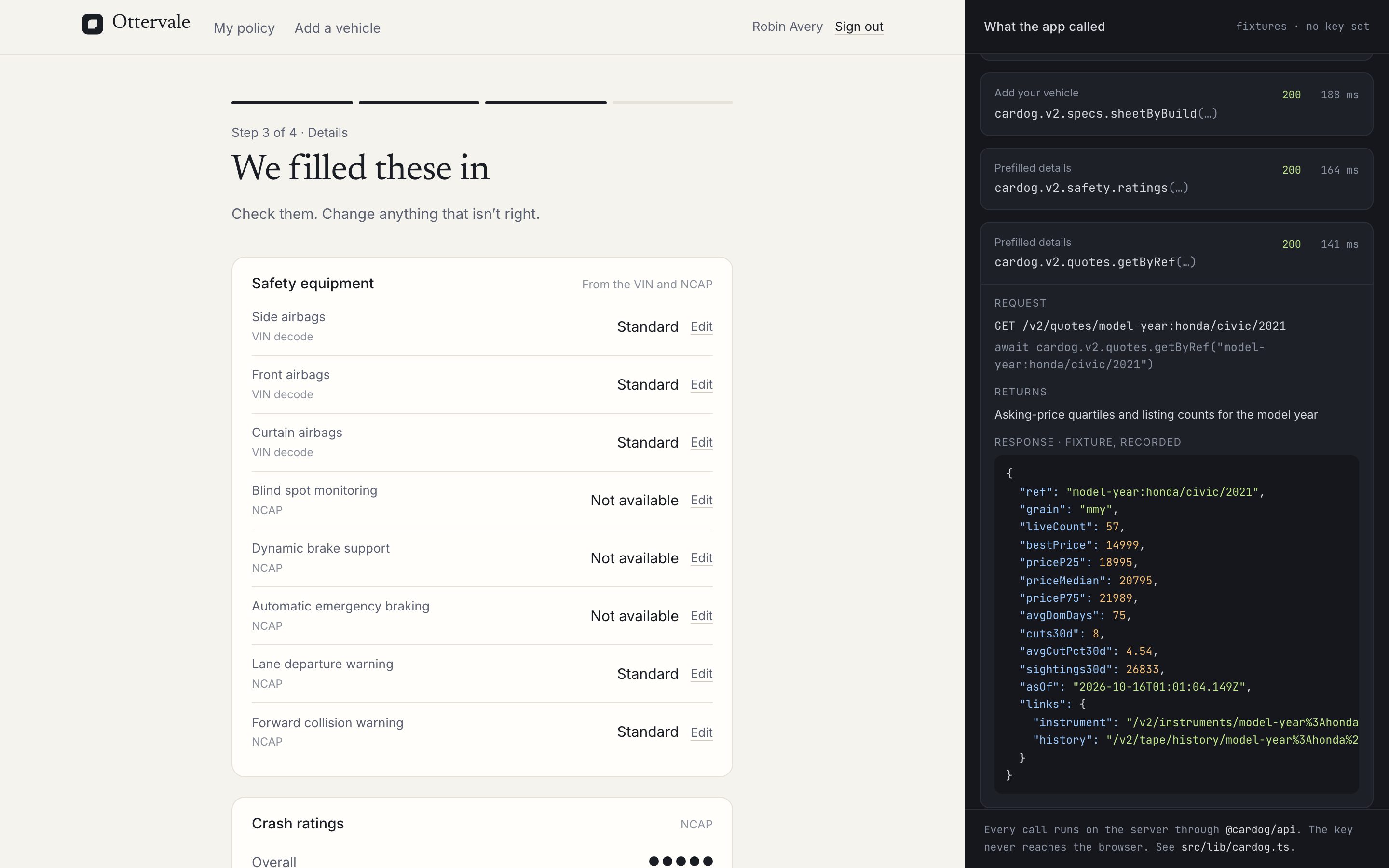Click the "avgDomDays": 75 line
This screenshot has height=868, width=1389.
1075,615
